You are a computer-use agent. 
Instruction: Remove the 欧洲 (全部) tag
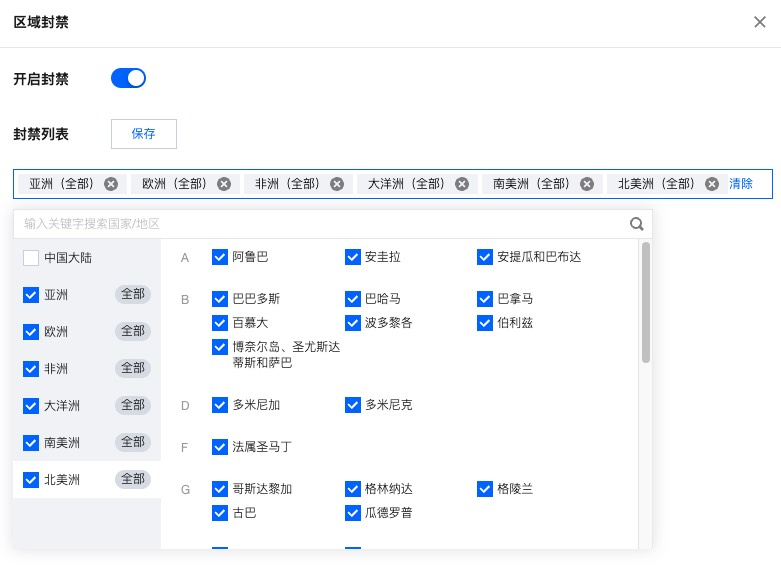224,184
